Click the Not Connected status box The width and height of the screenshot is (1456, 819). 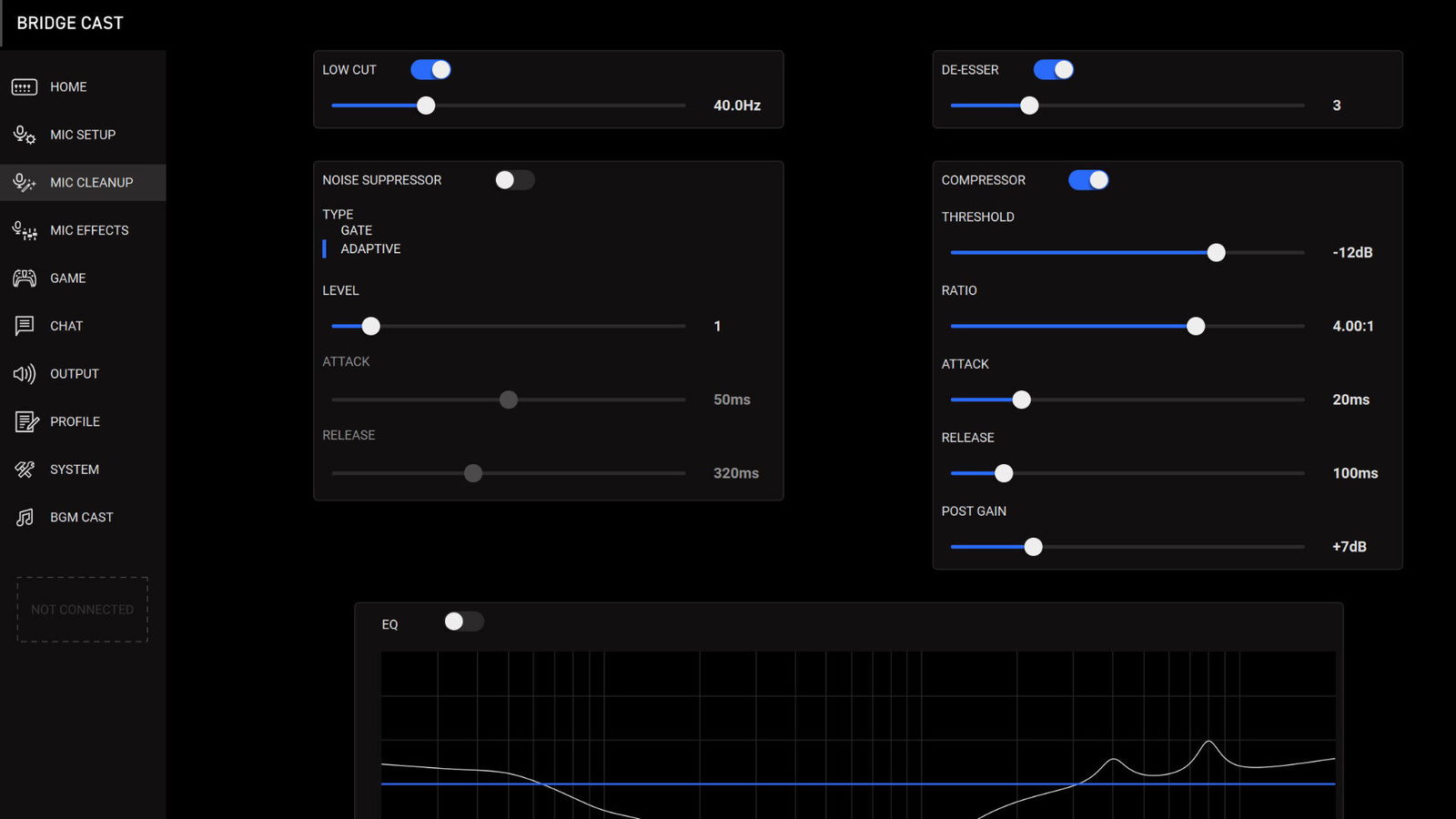82,610
